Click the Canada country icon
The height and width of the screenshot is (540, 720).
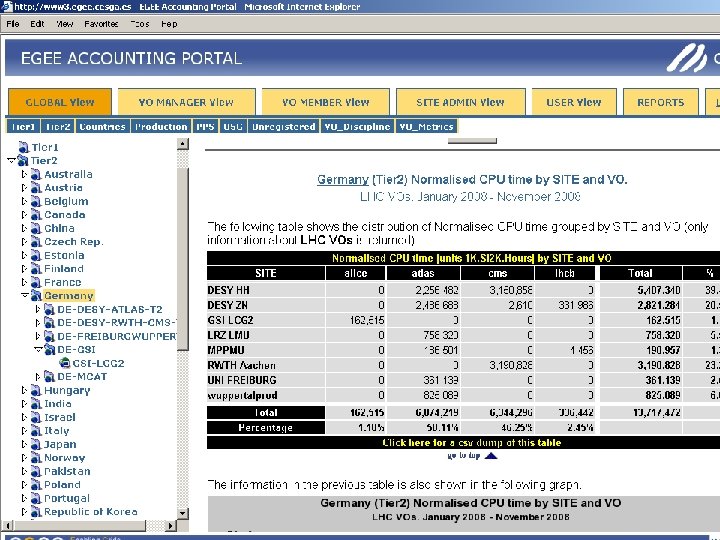pyautogui.click(x=36, y=215)
